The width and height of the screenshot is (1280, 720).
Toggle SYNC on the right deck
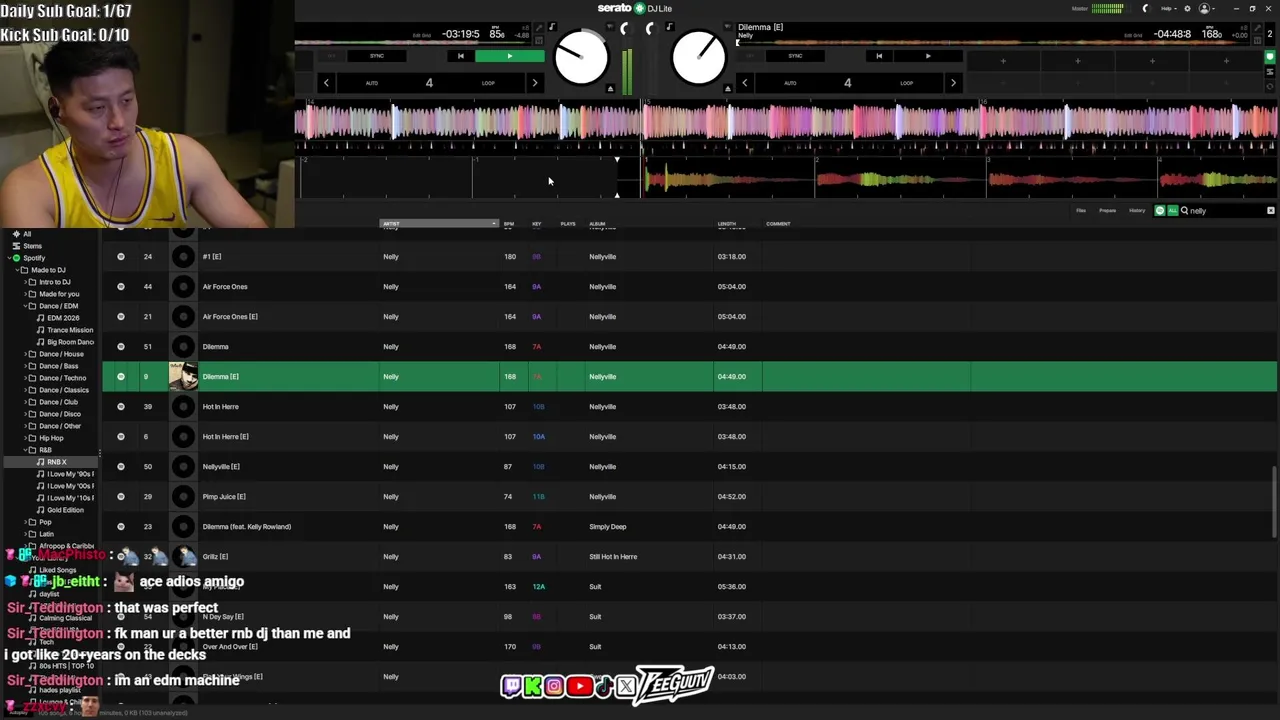tap(795, 56)
